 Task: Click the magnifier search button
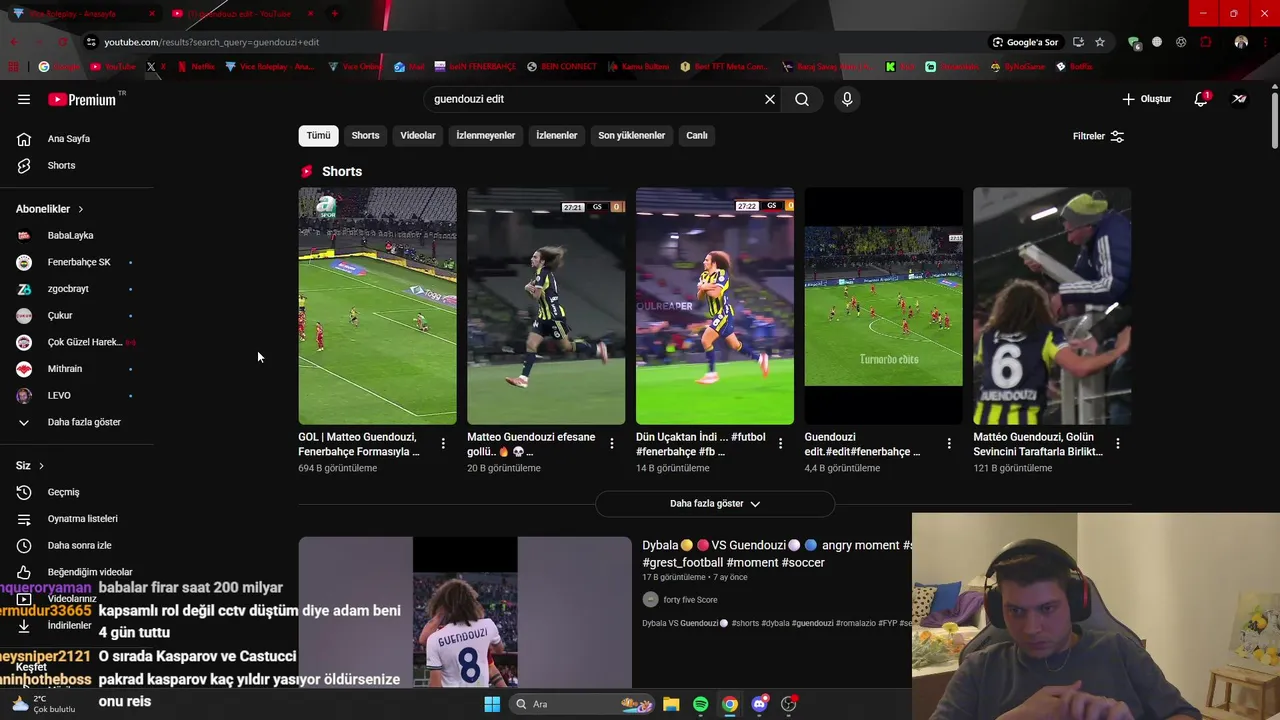(802, 99)
